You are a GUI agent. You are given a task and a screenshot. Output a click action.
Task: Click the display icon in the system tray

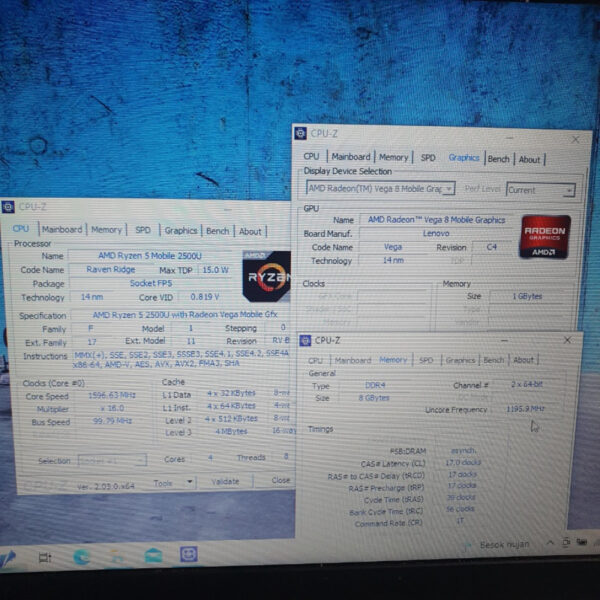click(x=566, y=542)
